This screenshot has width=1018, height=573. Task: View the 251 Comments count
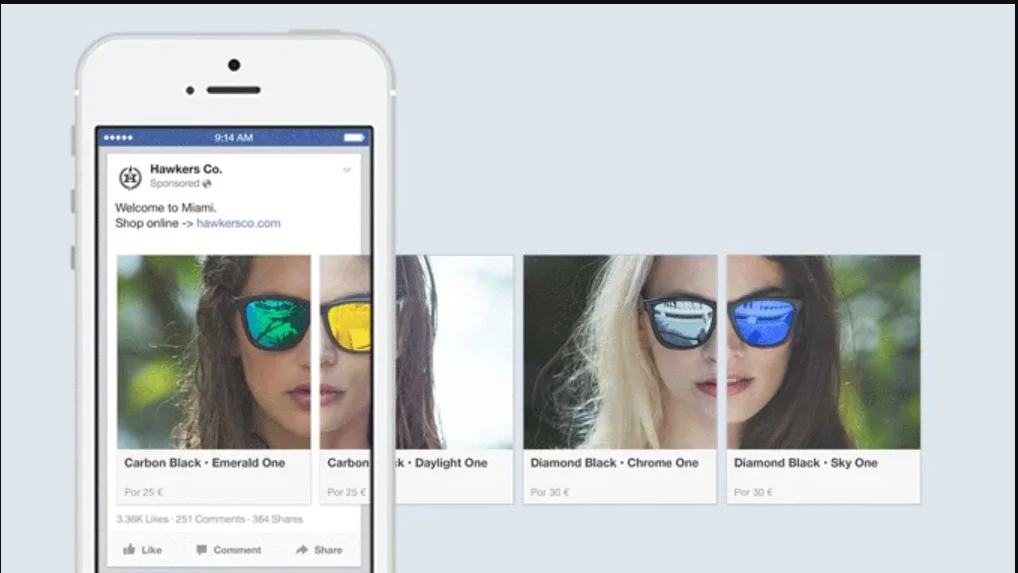(210, 519)
